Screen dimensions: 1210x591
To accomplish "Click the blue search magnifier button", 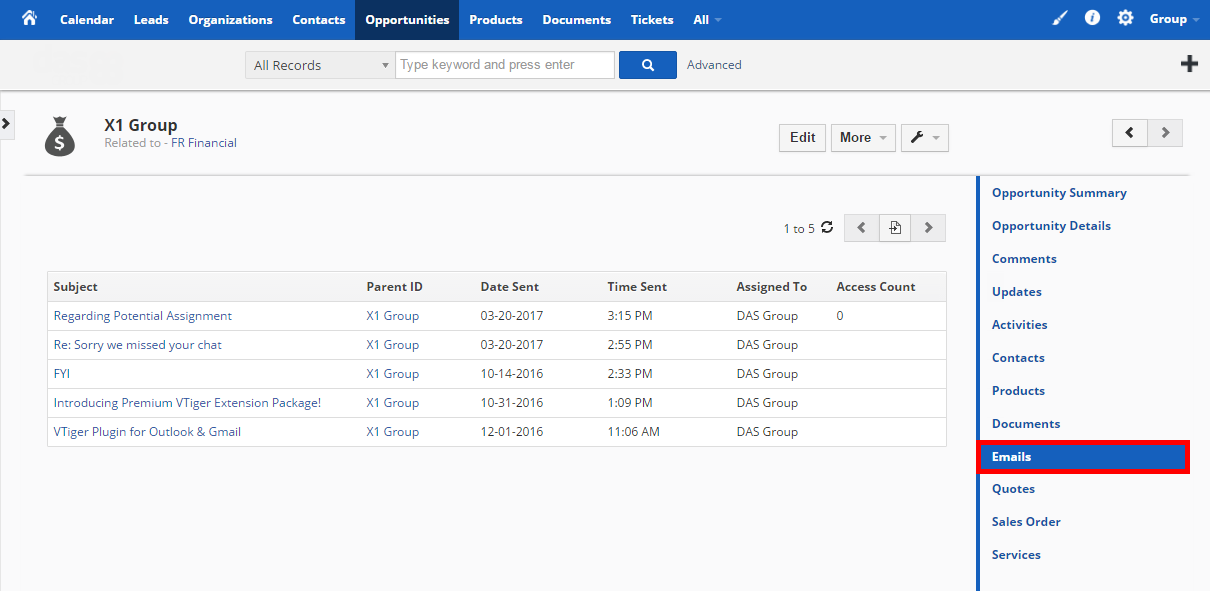I will [x=648, y=65].
